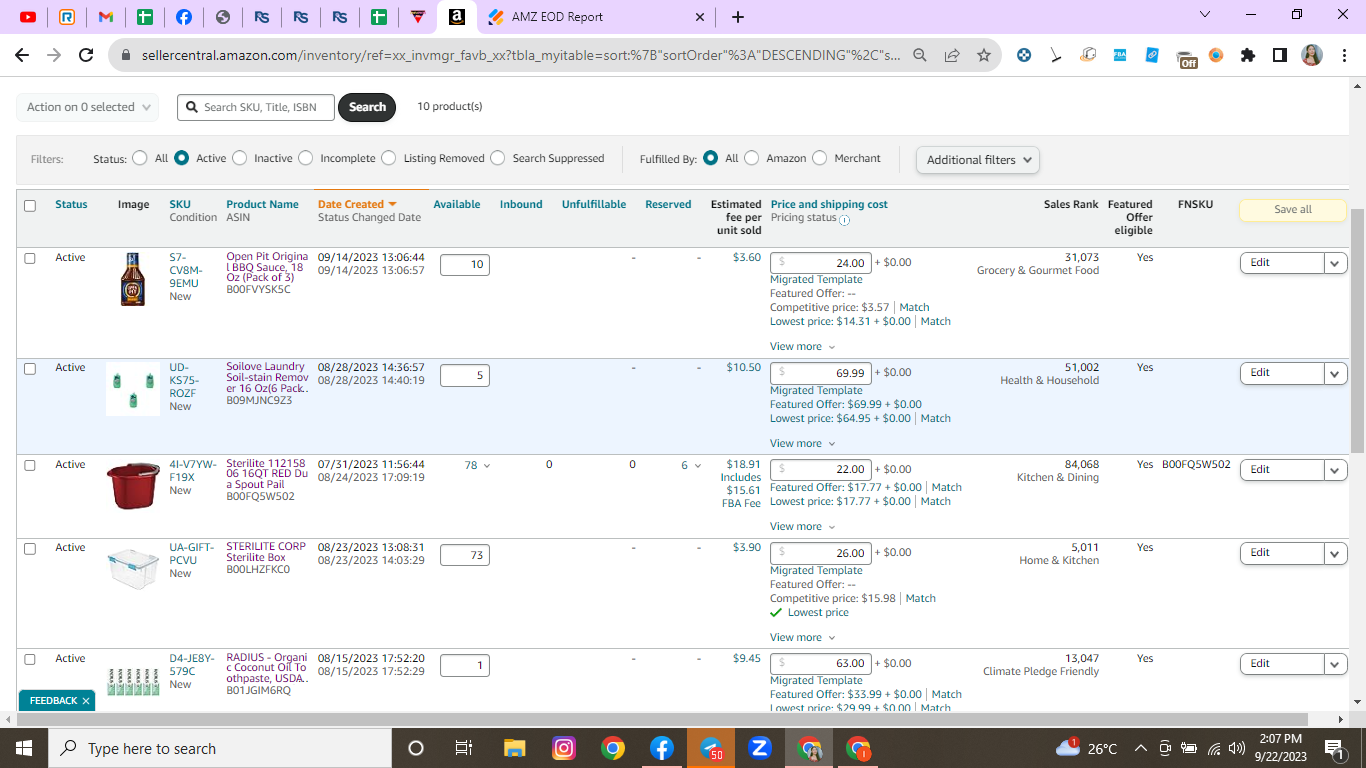Click the orange circle extension icon
1366x768 pixels.
coord(1216,56)
